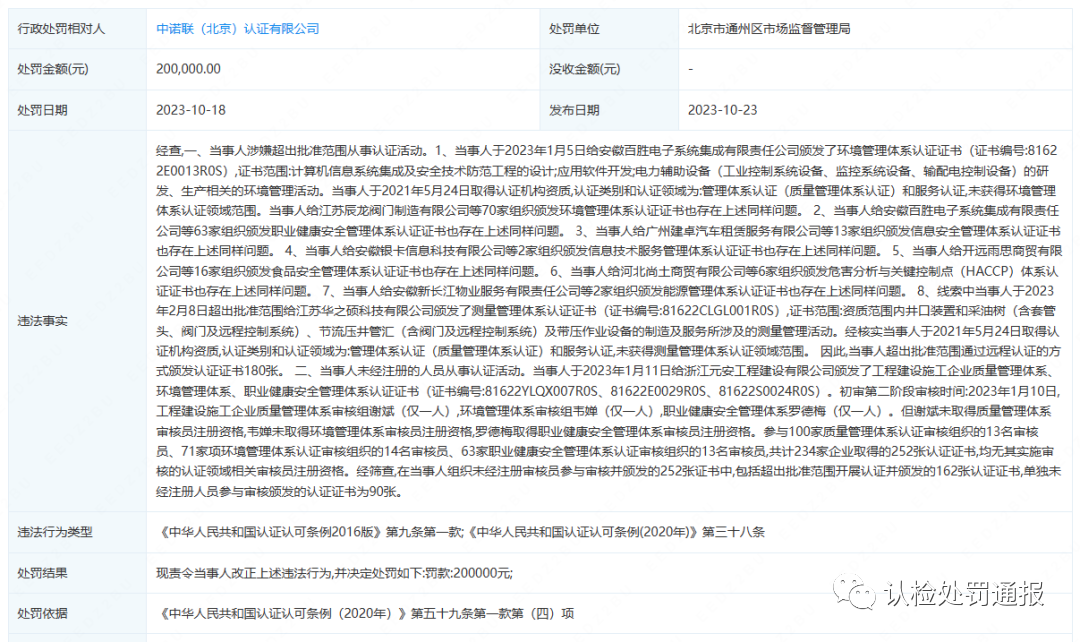Select the 2023-10-18 penalty date

click(191, 110)
